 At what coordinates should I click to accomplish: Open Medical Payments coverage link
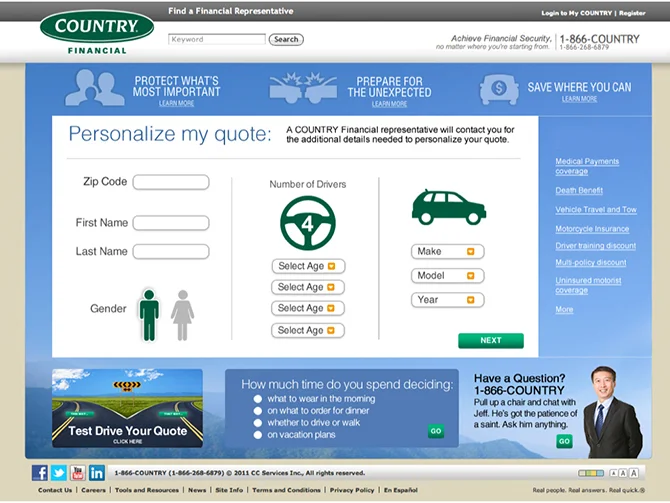(x=587, y=166)
